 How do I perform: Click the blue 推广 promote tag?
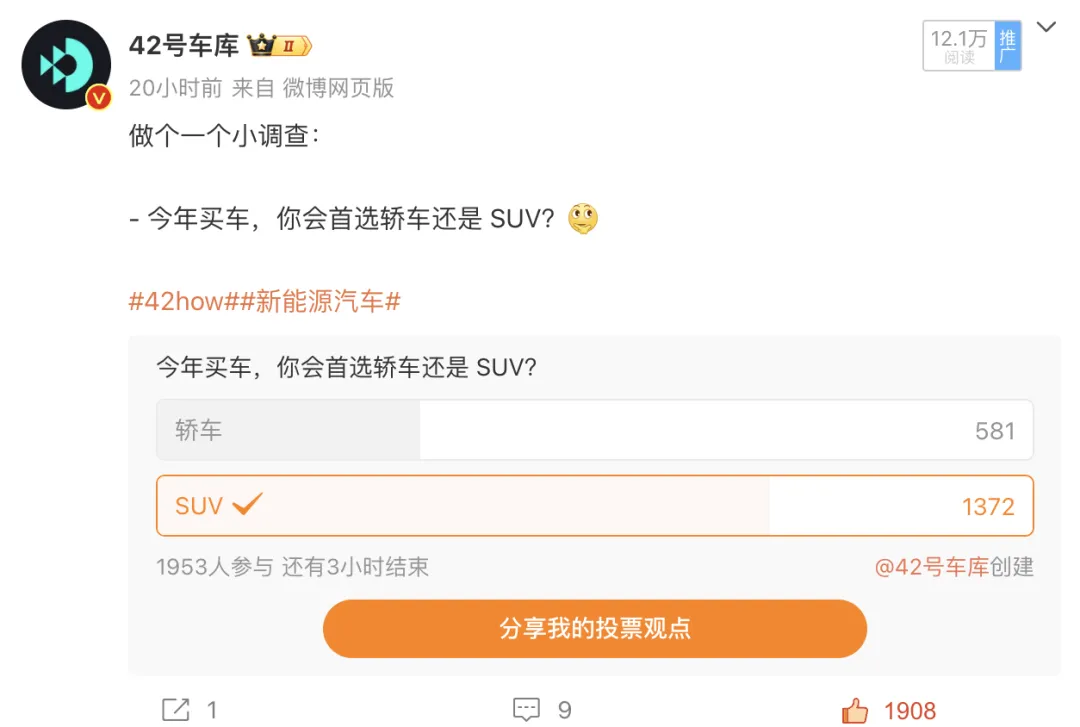pos(1008,46)
